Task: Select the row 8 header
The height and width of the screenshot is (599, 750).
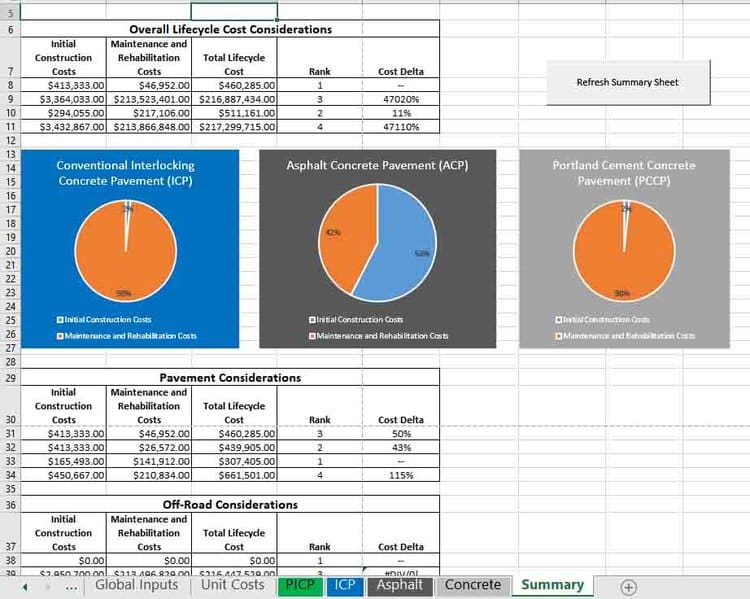Action: point(10,86)
